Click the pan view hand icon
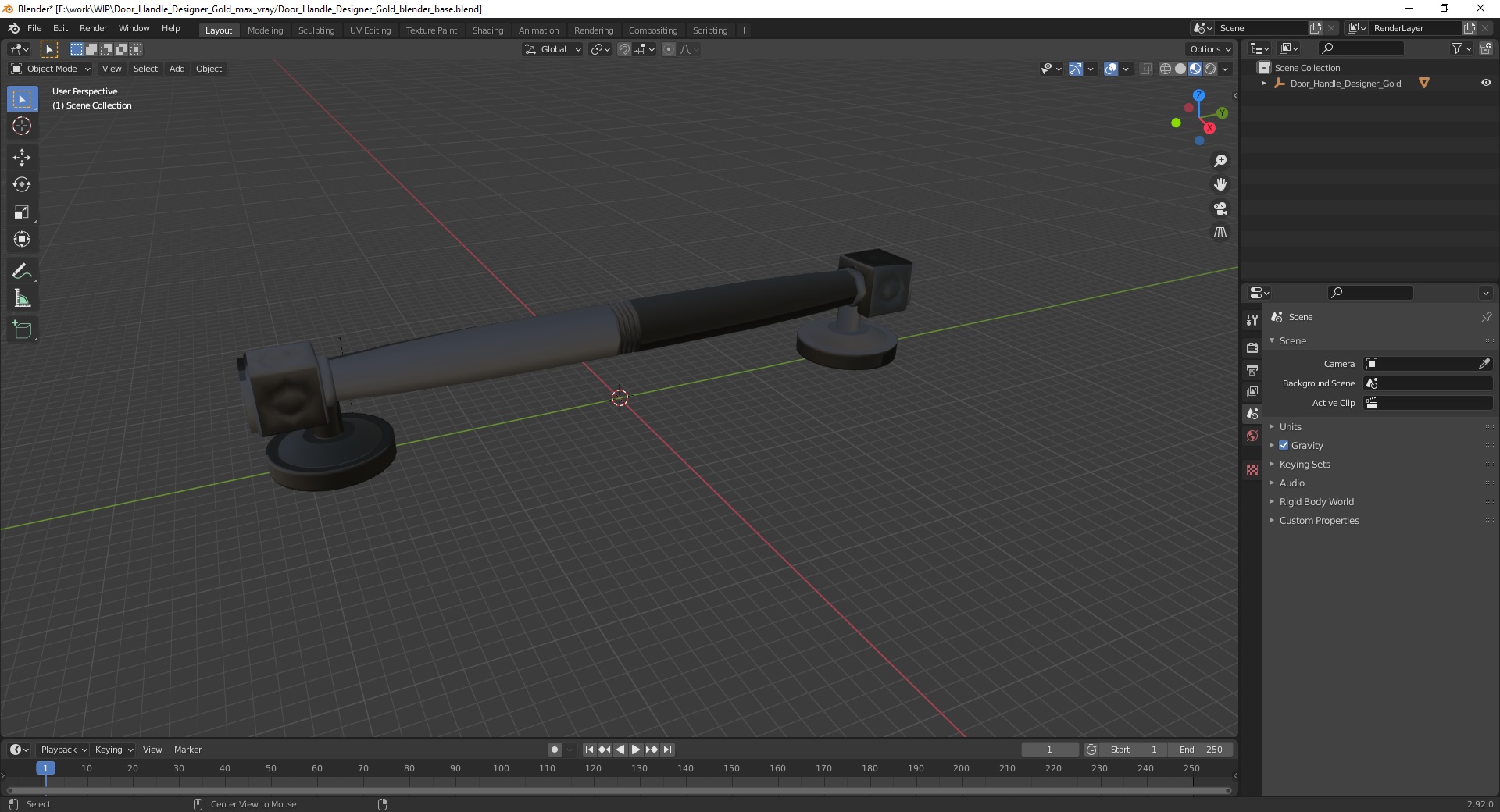The height and width of the screenshot is (812, 1500). click(1220, 184)
